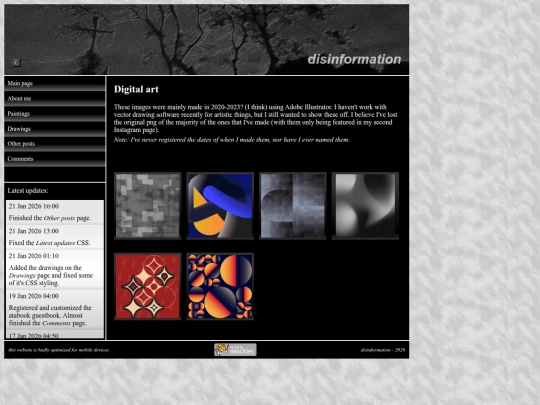Click the mobile devices footer notice
Screen dimensions: 540x405
coord(59,350)
